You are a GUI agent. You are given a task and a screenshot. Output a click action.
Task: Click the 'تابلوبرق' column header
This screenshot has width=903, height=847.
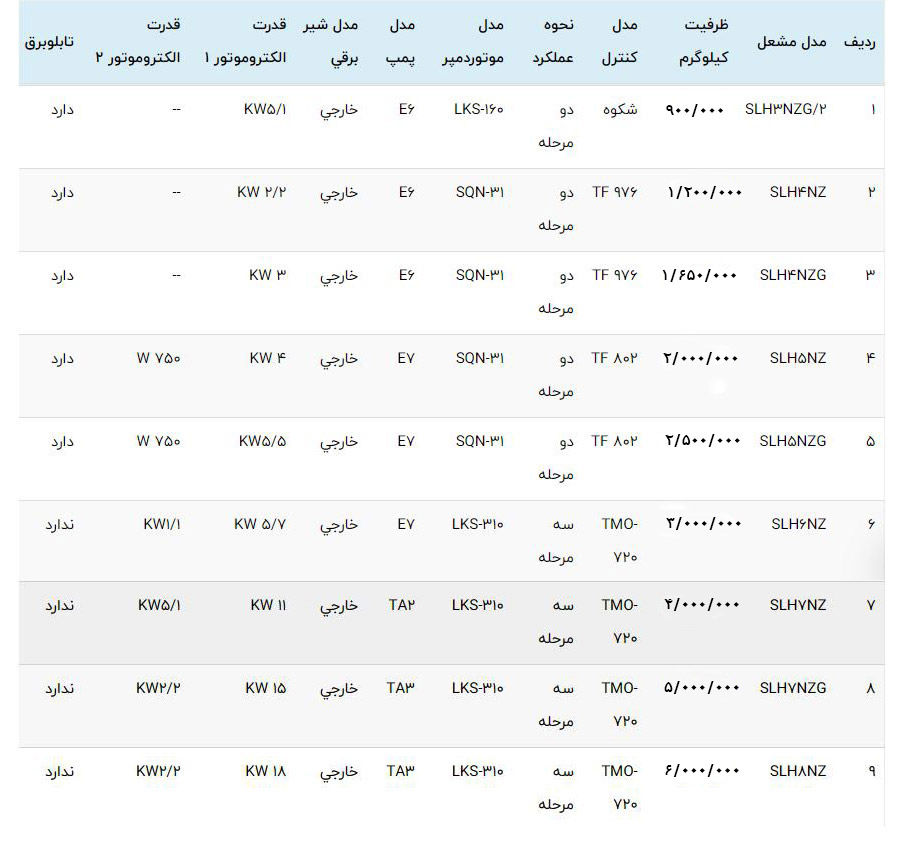click(x=49, y=42)
